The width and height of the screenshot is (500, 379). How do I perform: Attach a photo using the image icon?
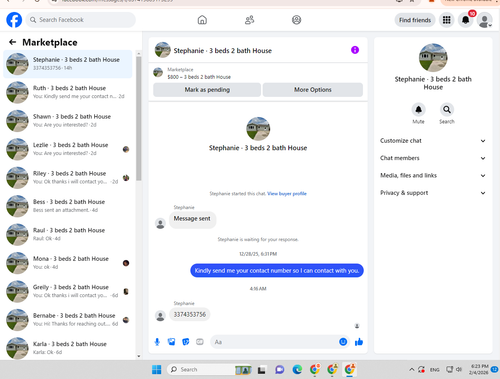pyautogui.click(x=171, y=342)
